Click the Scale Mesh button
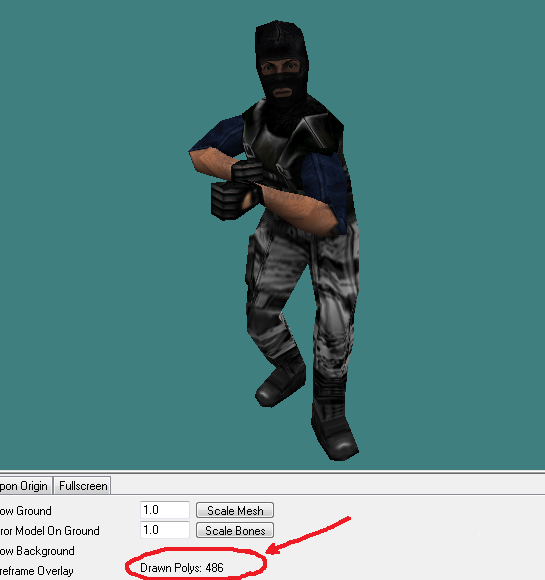This screenshot has width=545, height=580. pyautogui.click(x=235, y=510)
